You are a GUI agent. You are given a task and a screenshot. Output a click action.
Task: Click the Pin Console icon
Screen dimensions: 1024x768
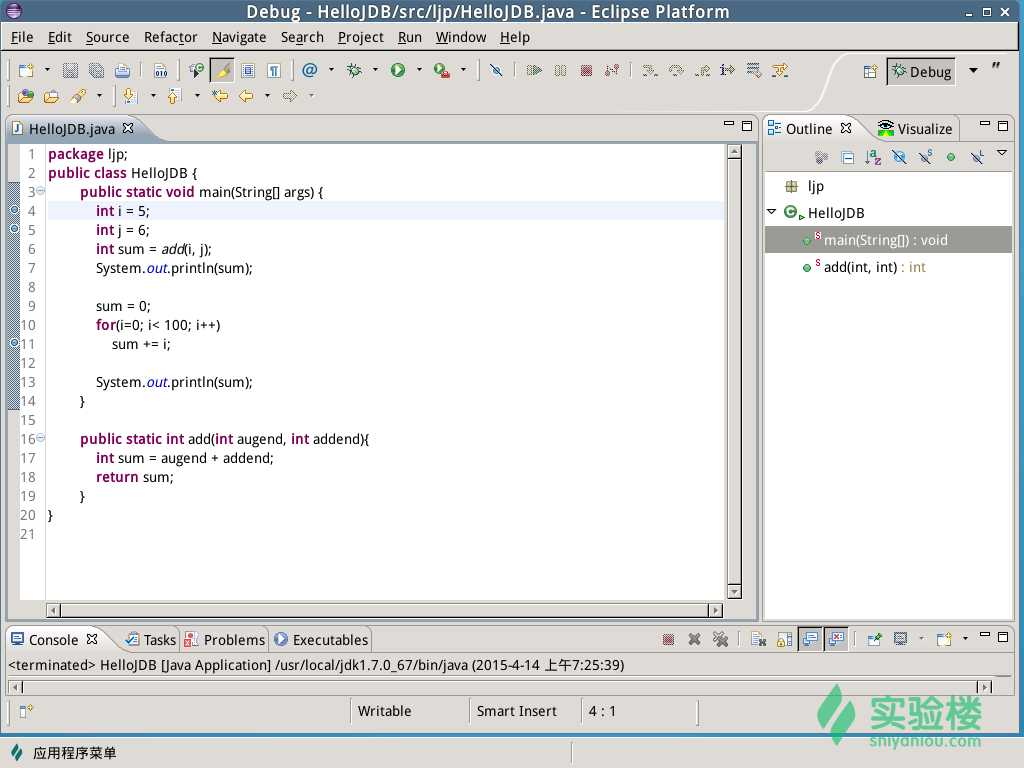coord(874,639)
